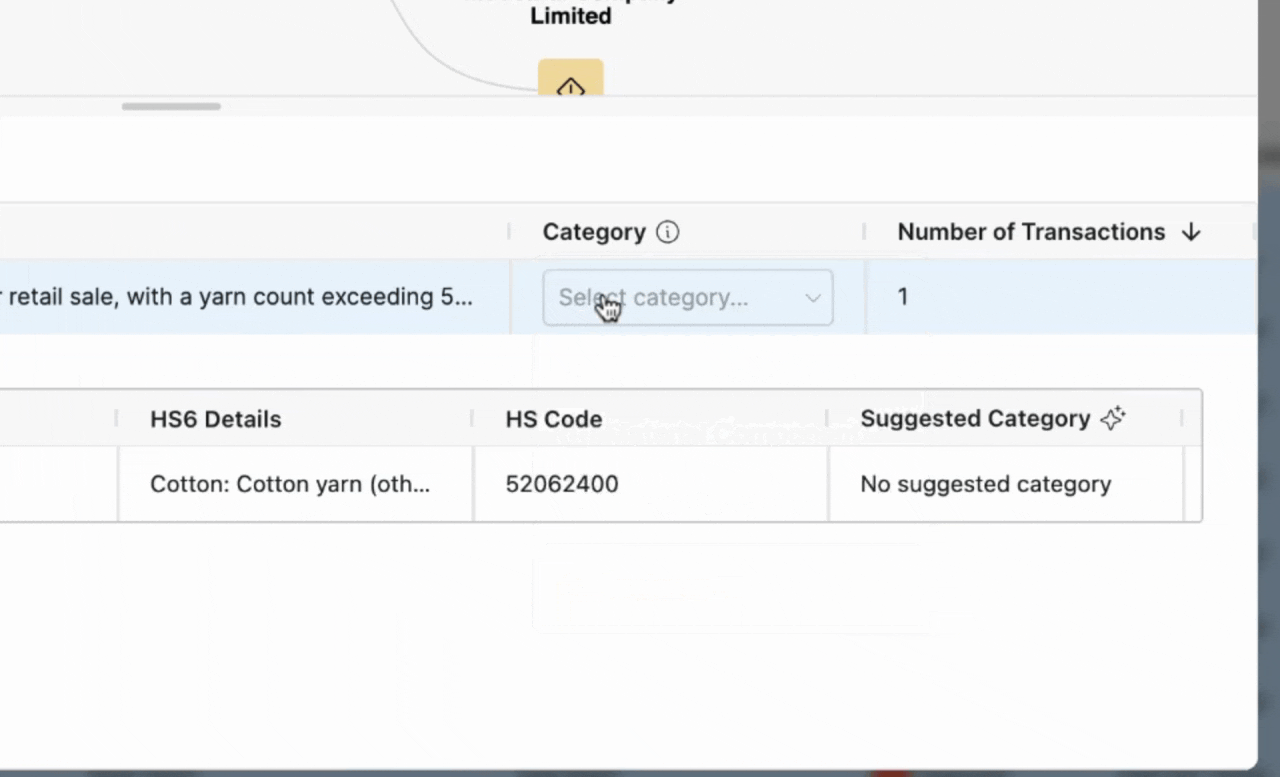Viewport: 1280px width, 777px height.
Task: Click the transaction count cell showing 1
Action: [903, 297]
